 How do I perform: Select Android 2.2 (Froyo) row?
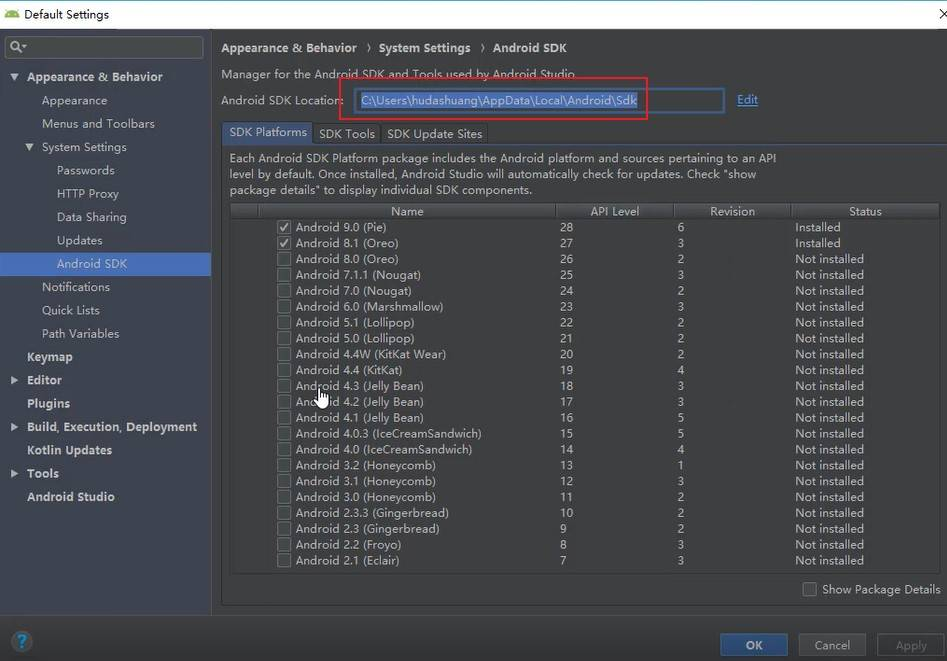[584, 544]
